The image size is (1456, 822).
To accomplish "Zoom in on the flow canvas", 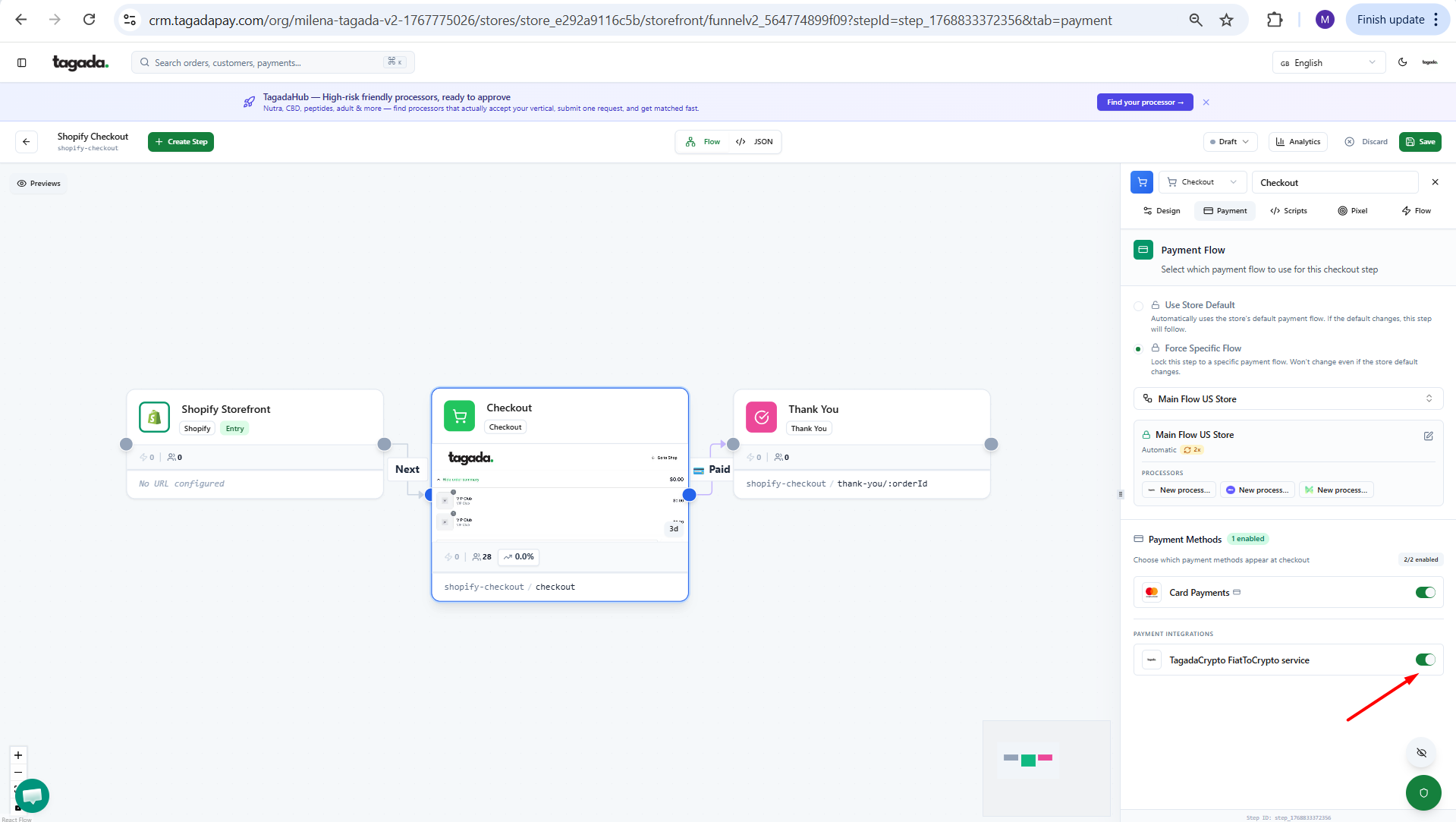I will click(18, 755).
